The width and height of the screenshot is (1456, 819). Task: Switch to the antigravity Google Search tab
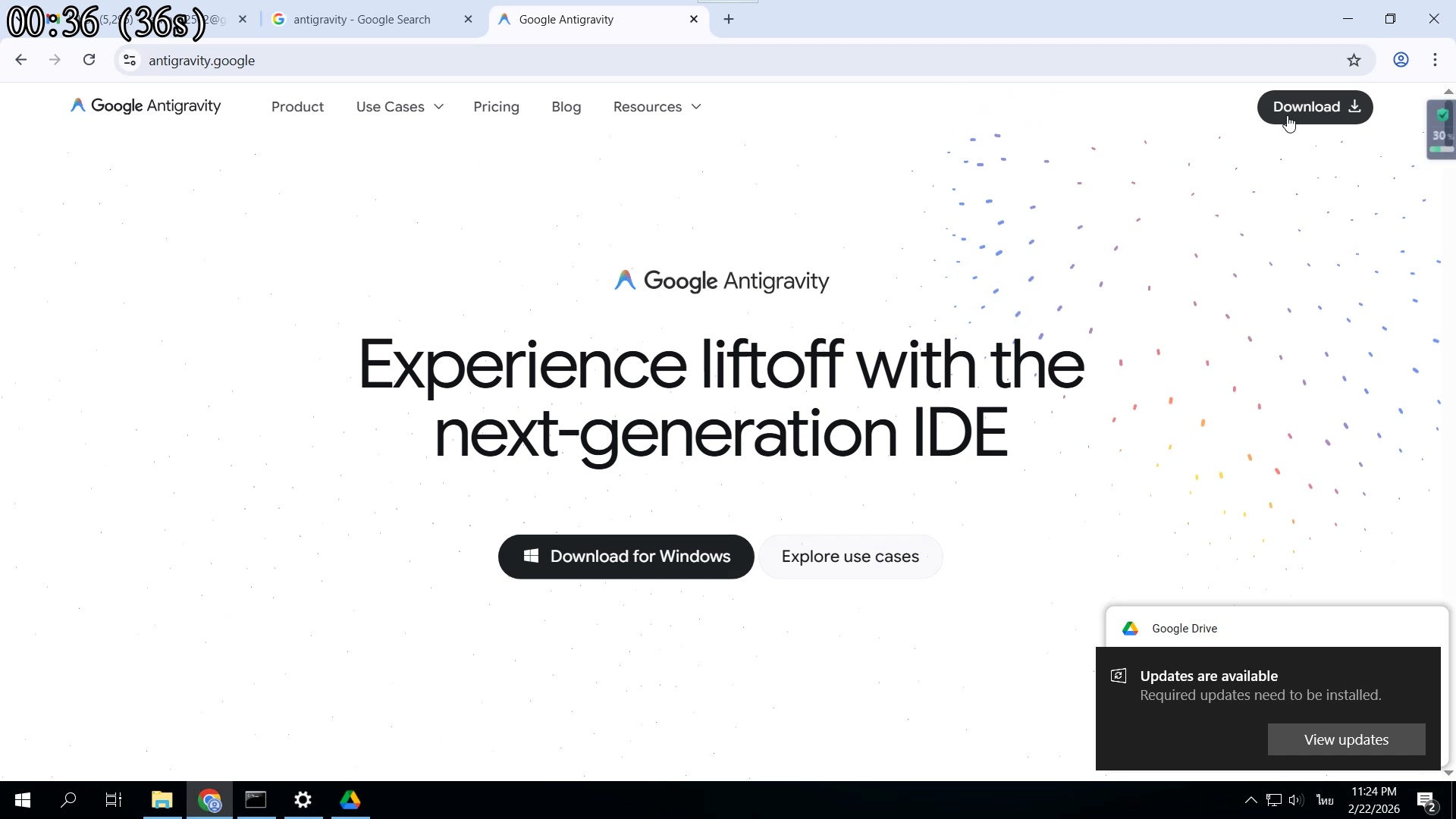tap(362, 20)
